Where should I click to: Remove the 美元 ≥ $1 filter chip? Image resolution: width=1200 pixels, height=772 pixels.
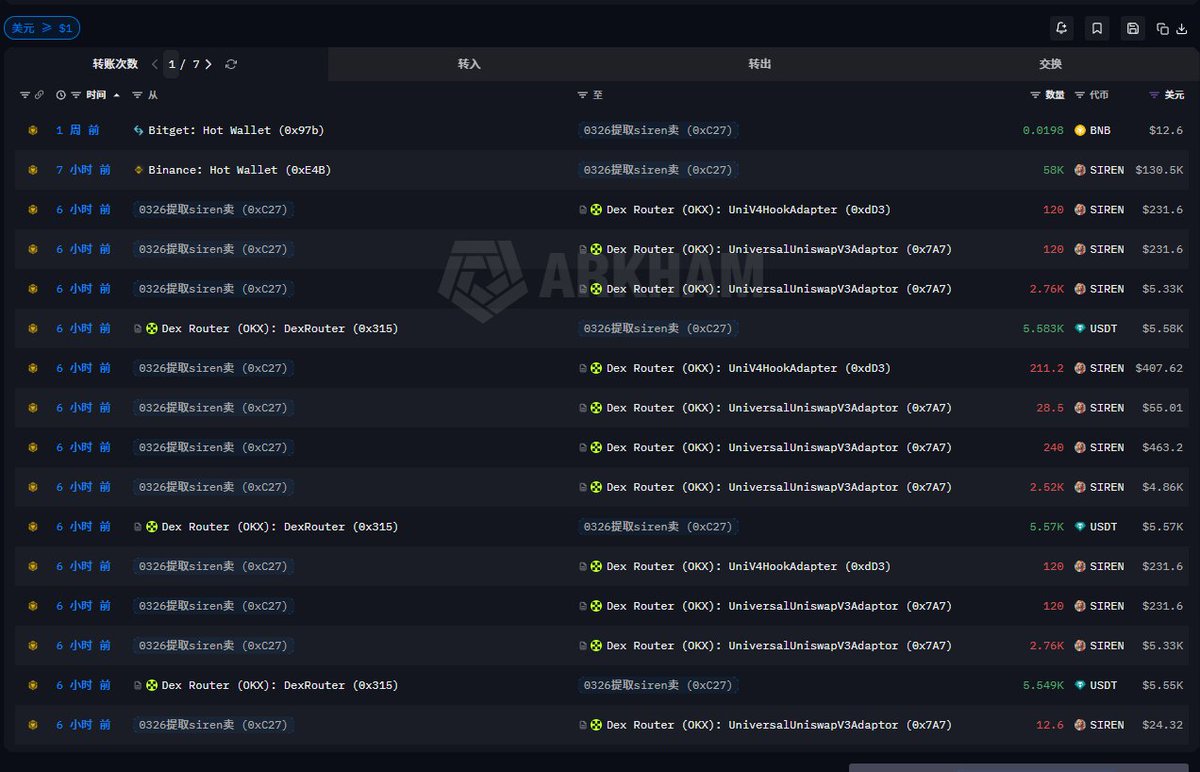click(x=42, y=28)
